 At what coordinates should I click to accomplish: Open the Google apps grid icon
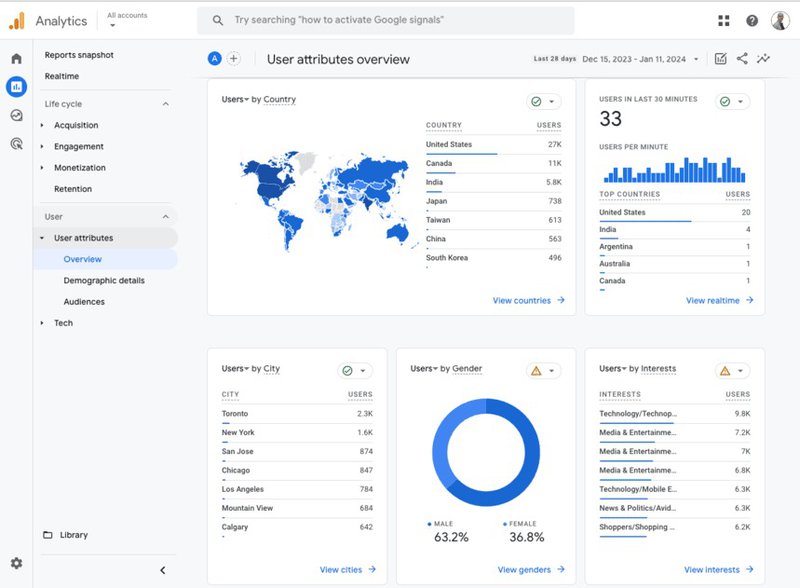coord(724,20)
